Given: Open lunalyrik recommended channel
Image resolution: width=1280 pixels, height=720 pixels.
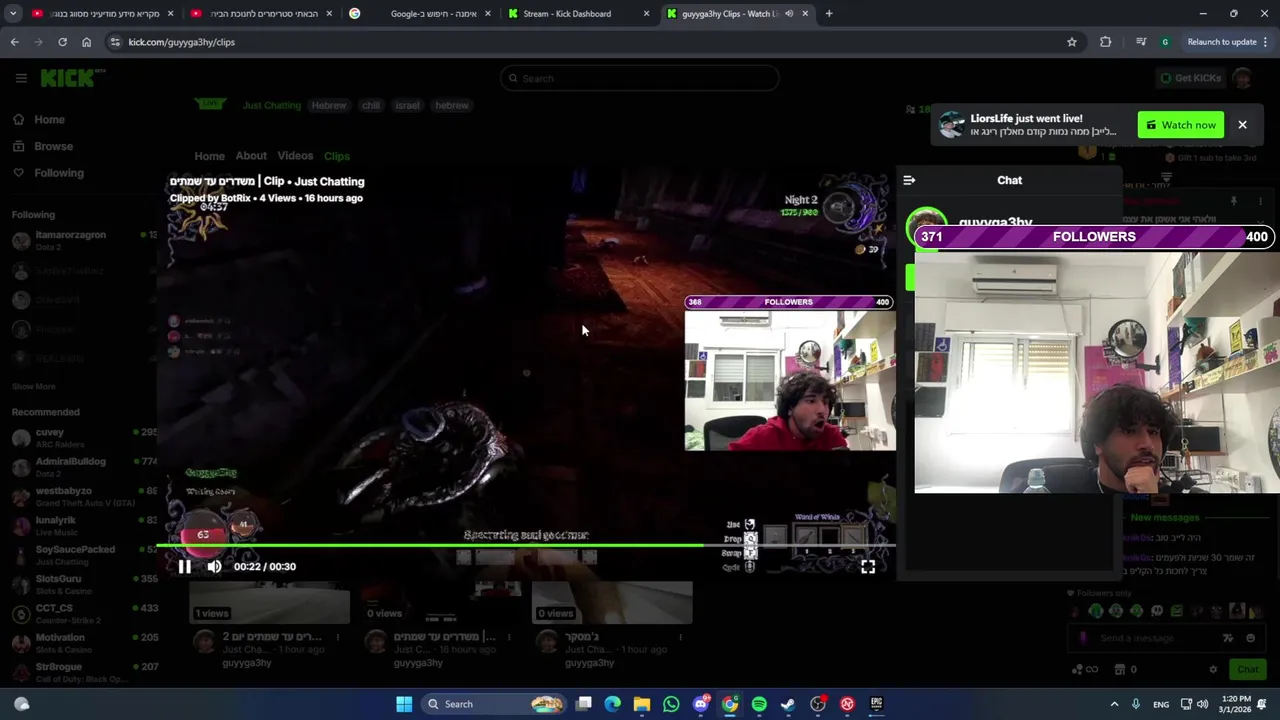Looking at the screenshot, I should pos(80,526).
